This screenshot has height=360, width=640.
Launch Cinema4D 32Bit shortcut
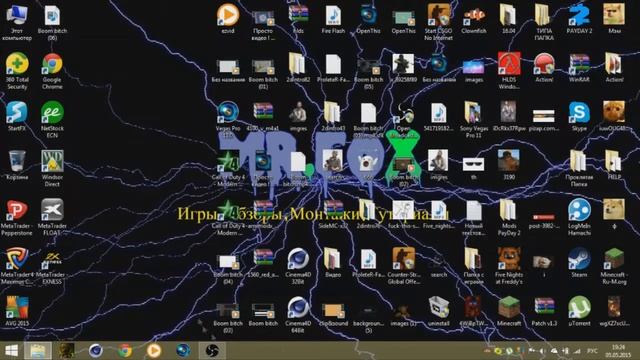coord(298,266)
